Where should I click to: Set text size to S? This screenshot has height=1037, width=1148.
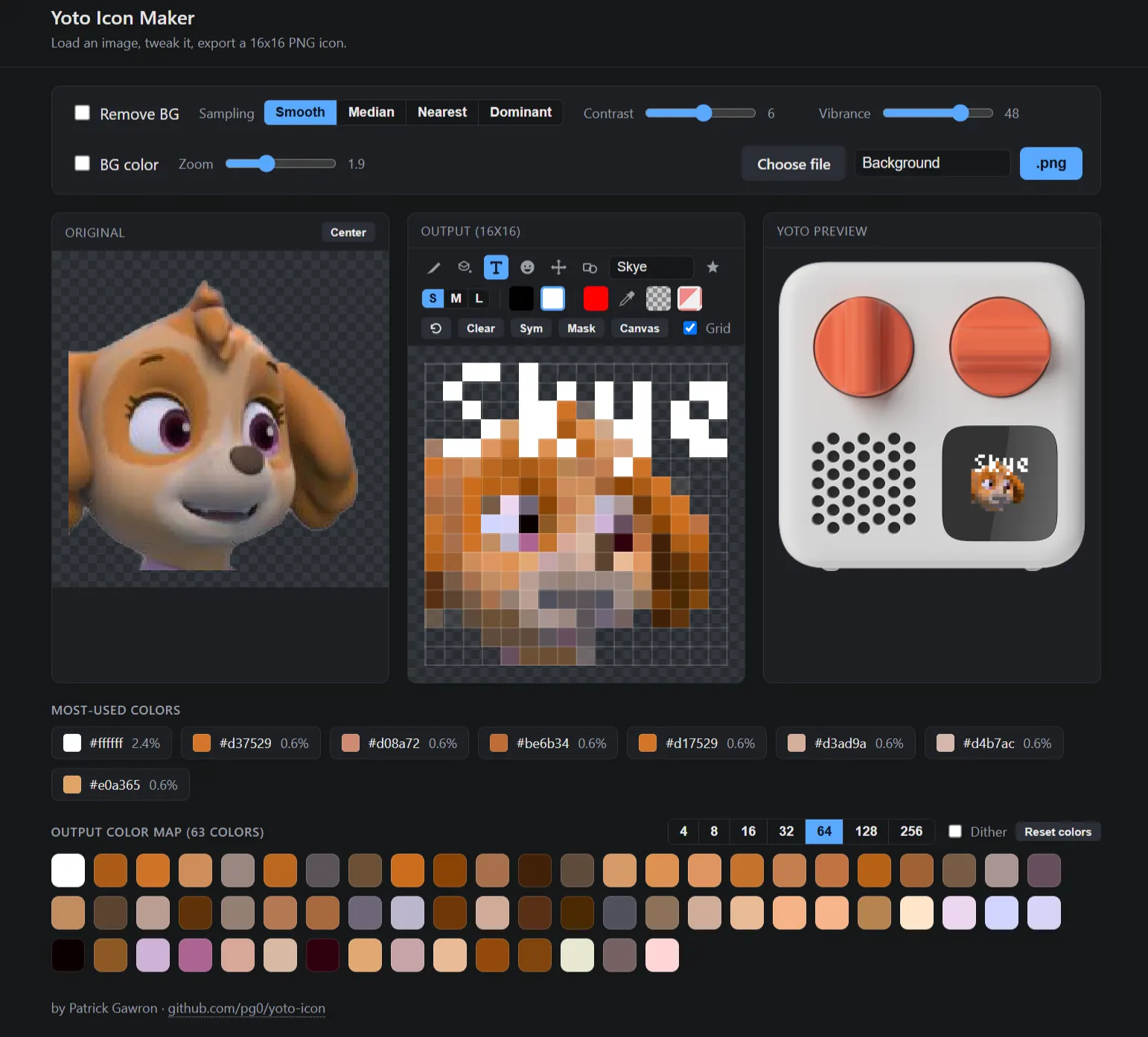click(x=433, y=299)
